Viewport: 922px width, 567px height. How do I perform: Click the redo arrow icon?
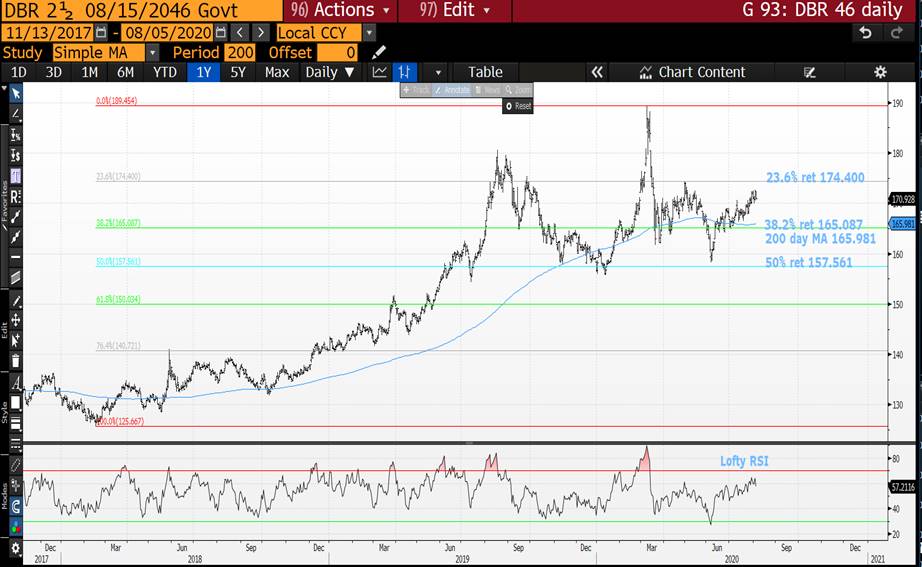[897, 32]
